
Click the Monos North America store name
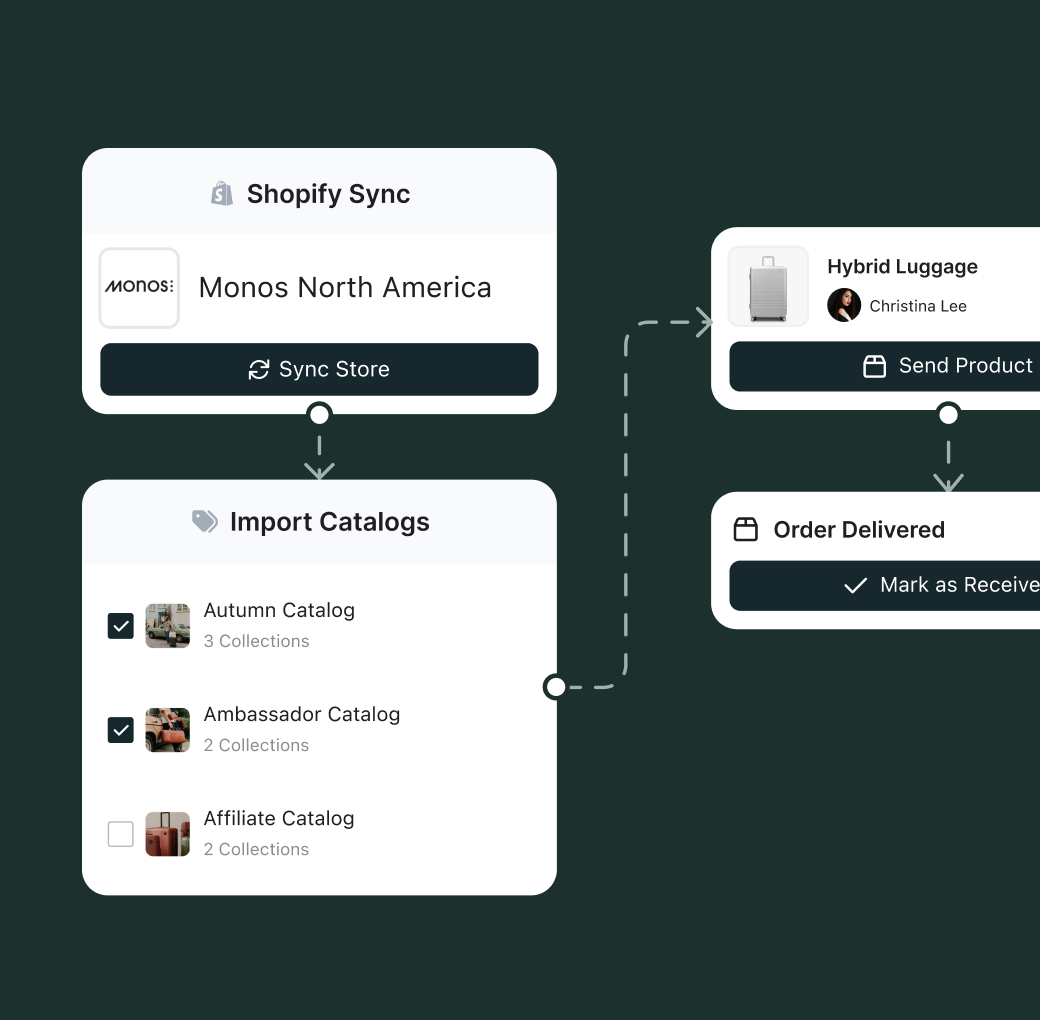(346, 288)
